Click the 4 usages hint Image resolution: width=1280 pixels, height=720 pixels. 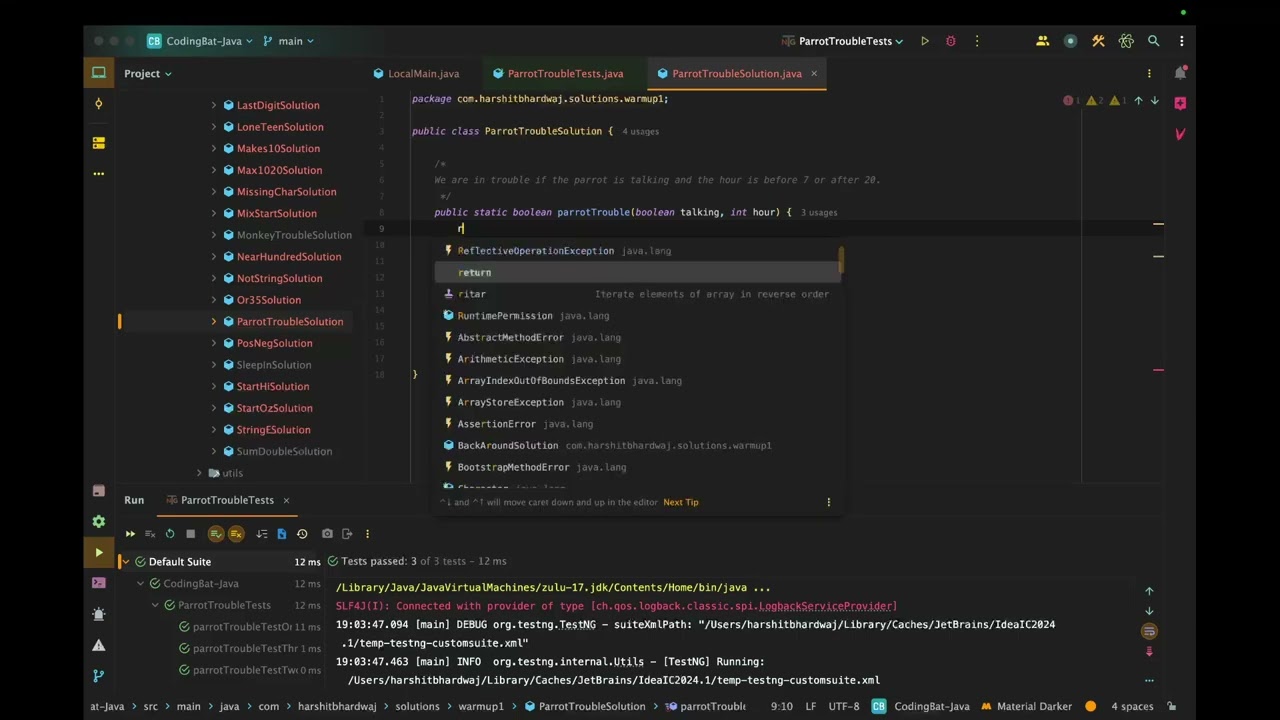[640, 131]
